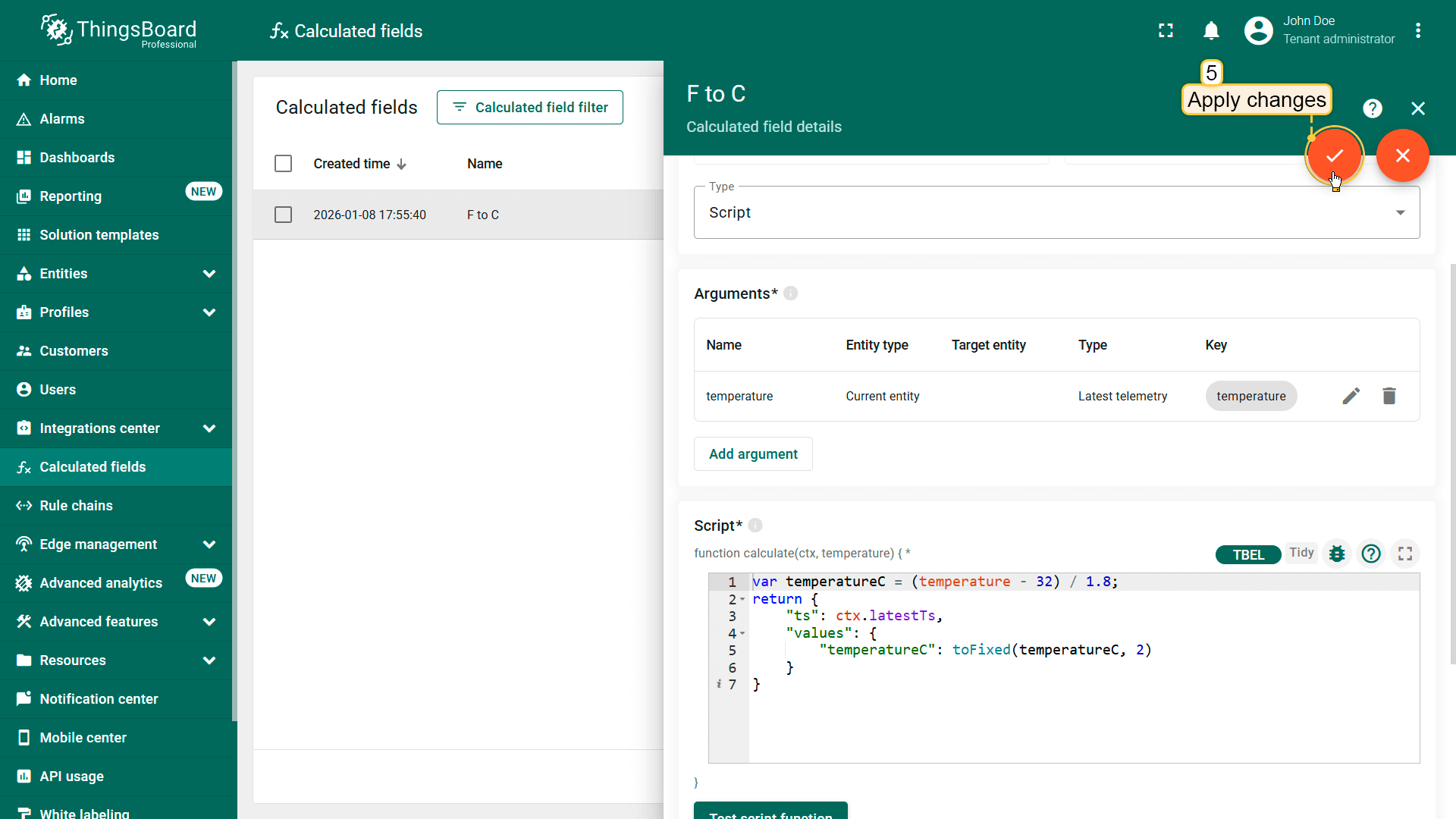Open Rule chains in the sidebar
Image resolution: width=1456 pixels, height=819 pixels.
[76, 506]
